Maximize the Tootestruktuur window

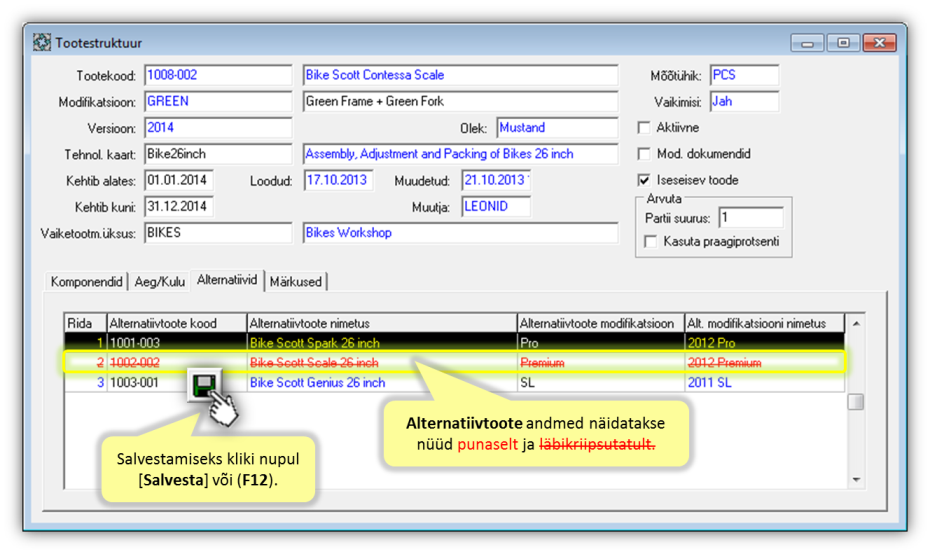843,43
